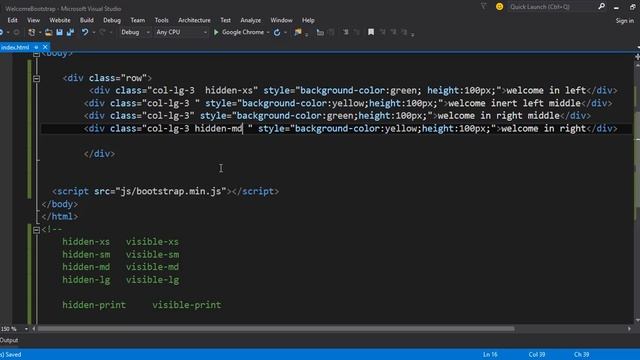Screen dimensions: 640x360
Task: Click the Google Chrome run button label
Action: 243,32
